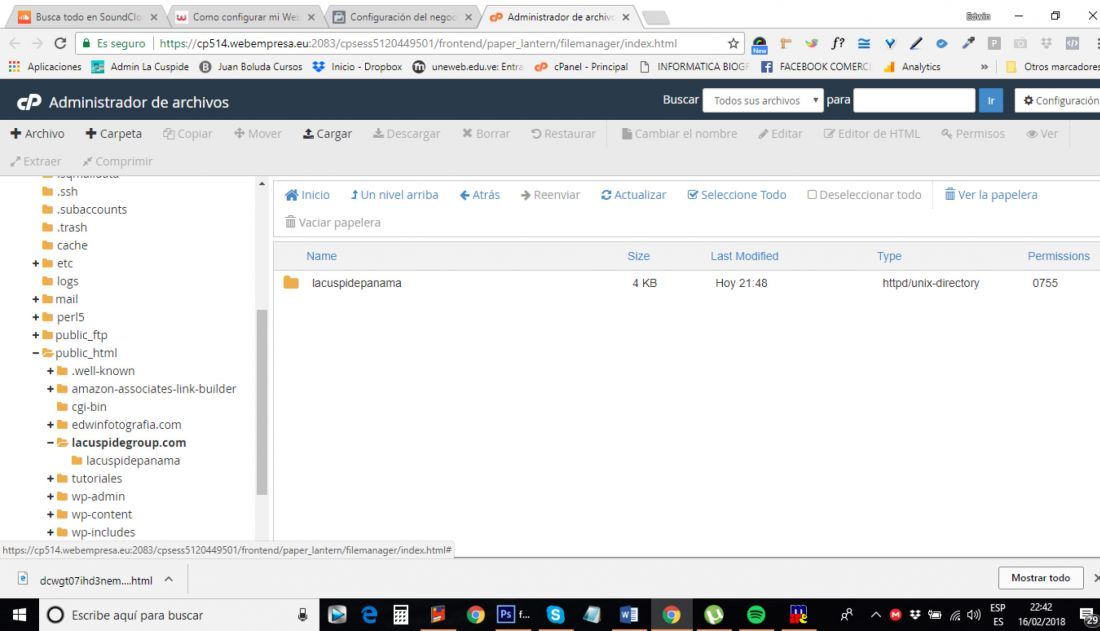Go to Inicio home directory
The width and height of the screenshot is (1100, 631).
coord(307,194)
